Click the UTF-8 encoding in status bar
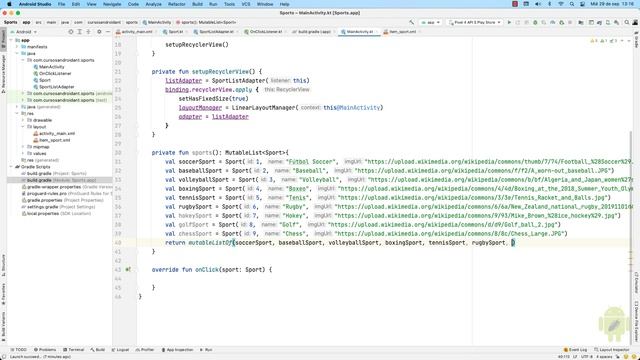This screenshot has width=640, height=360. 587,357
